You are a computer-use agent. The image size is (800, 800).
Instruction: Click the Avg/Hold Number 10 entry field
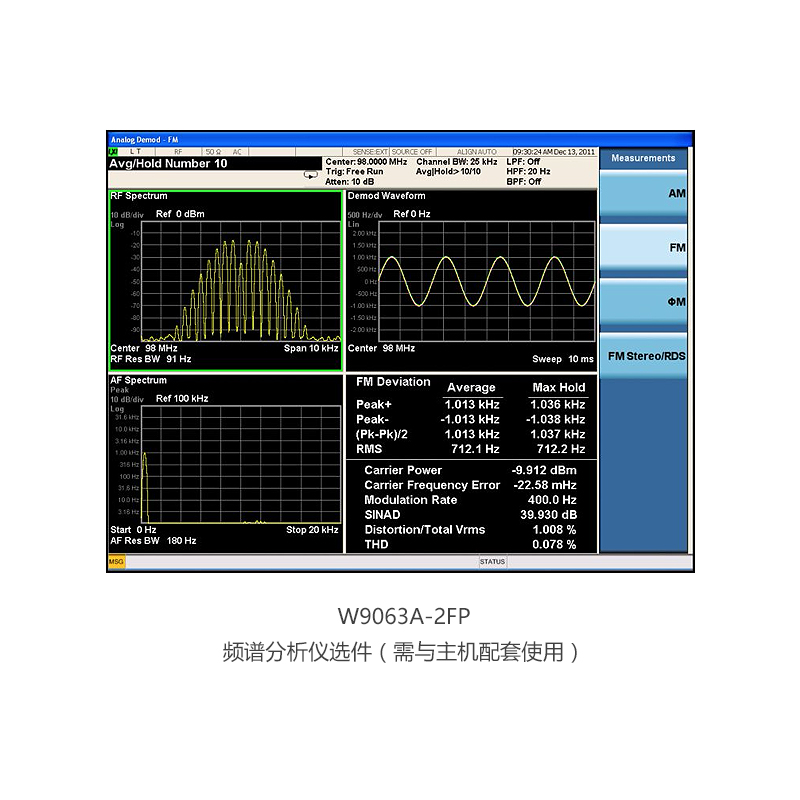pyautogui.click(x=214, y=164)
